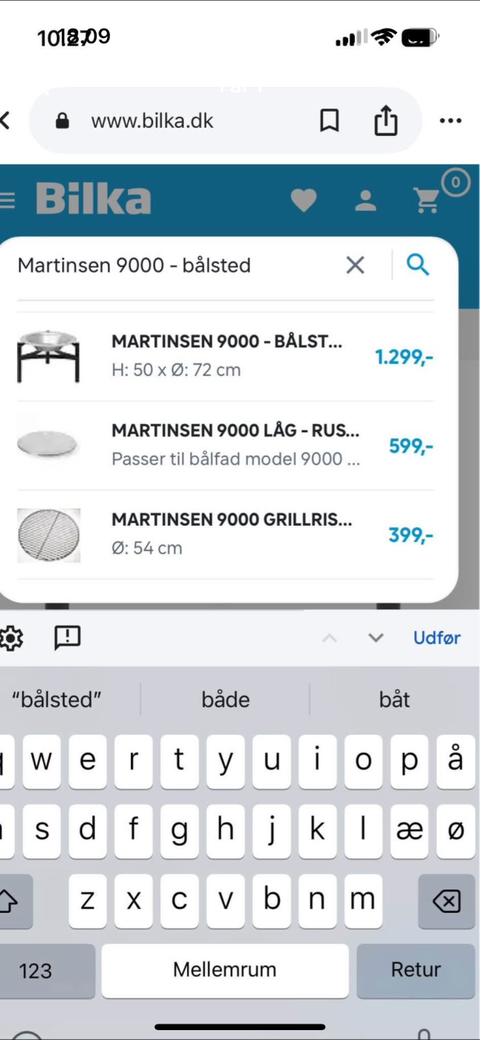Image resolution: width=480 pixels, height=1040 pixels.
Task: Jump to next field with down chevron
Action: tap(376, 638)
